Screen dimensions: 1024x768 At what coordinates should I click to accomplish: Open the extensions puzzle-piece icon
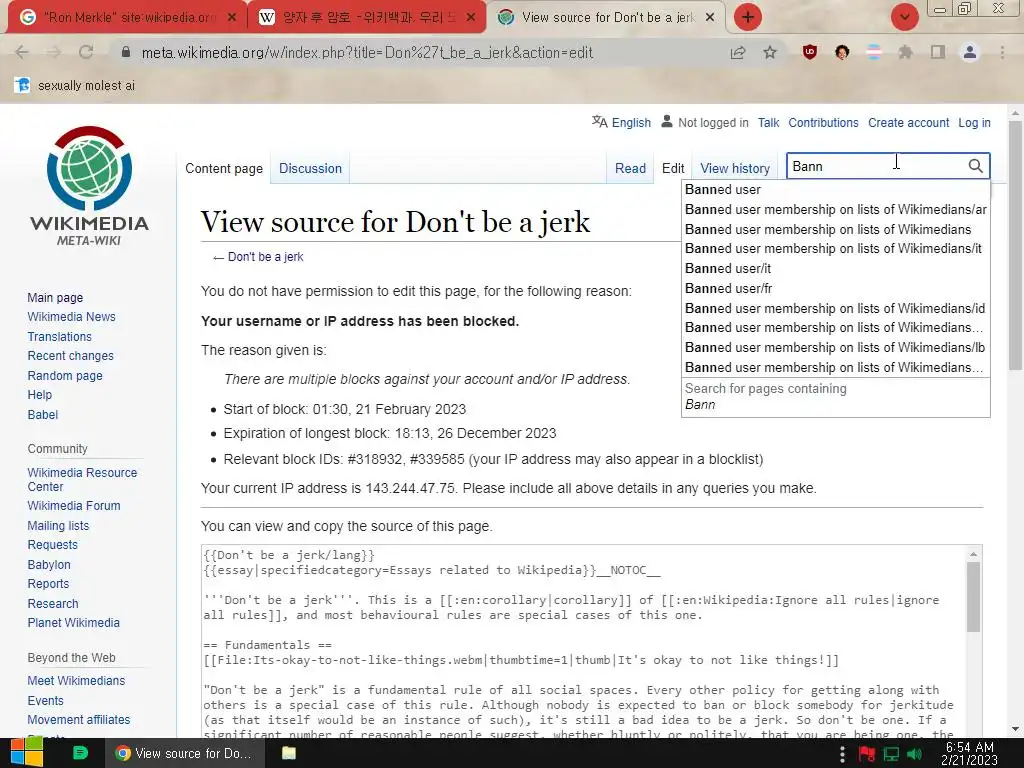click(x=905, y=52)
